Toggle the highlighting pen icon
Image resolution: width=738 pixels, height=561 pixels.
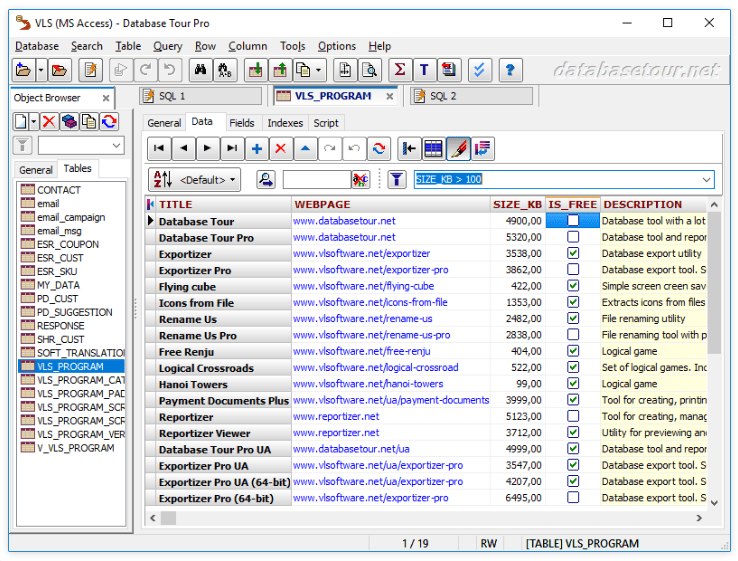click(x=458, y=149)
